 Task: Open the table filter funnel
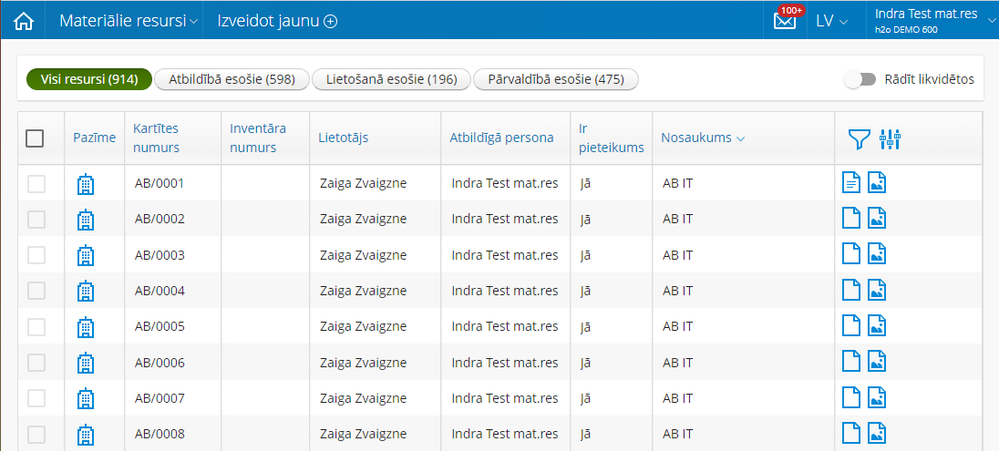(x=859, y=140)
